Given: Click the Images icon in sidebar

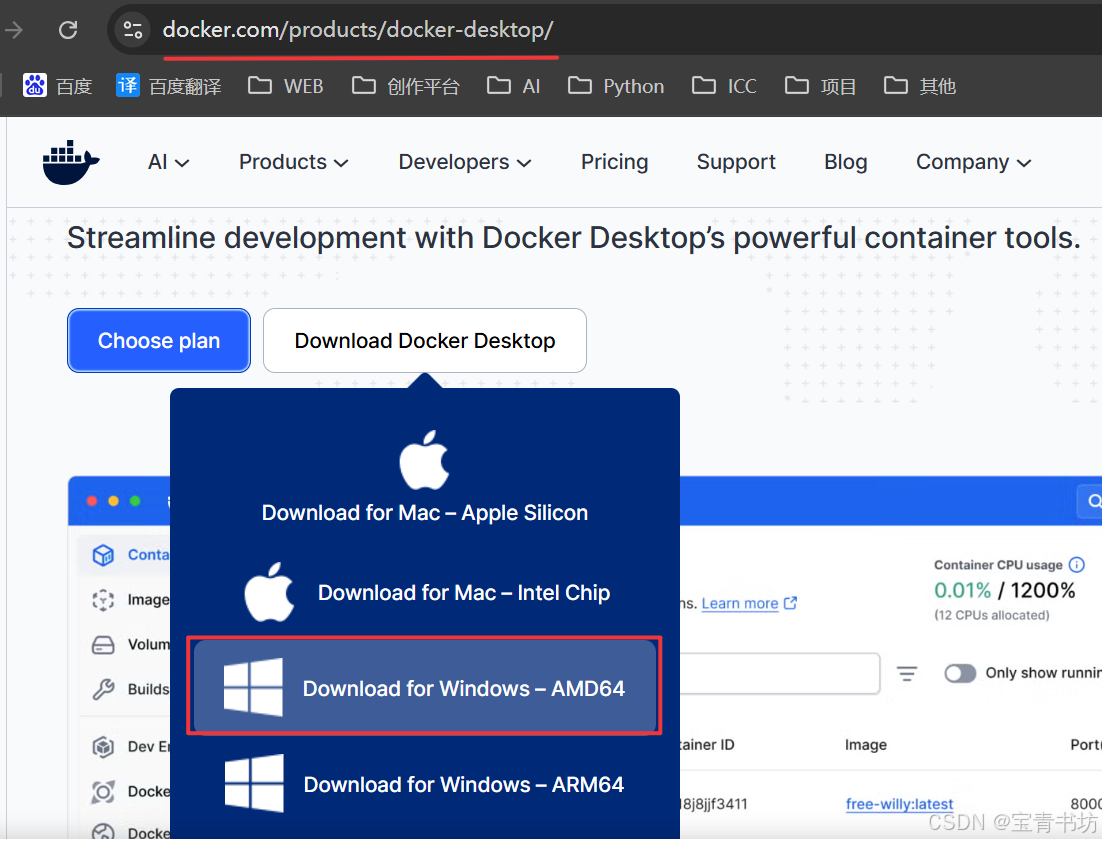Looking at the screenshot, I should pyautogui.click(x=103, y=600).
